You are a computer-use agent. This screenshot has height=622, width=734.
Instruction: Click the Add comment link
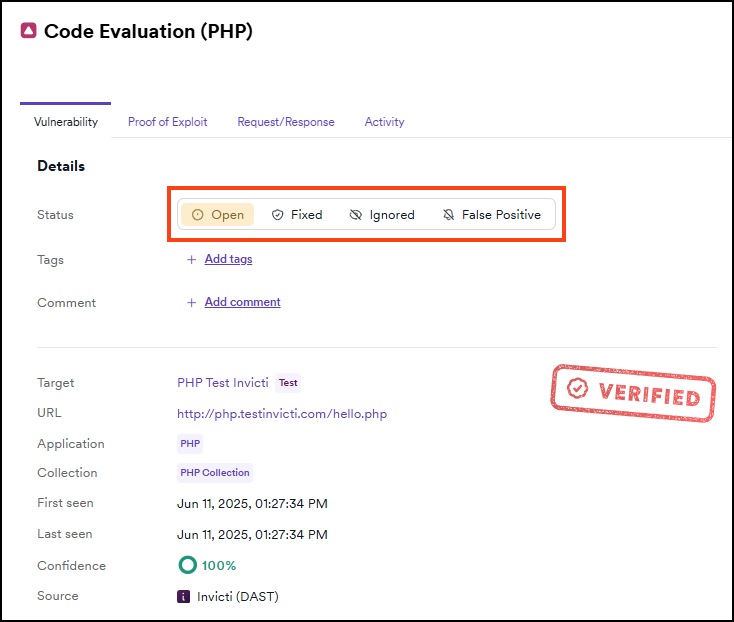click(x=242, y=302)
